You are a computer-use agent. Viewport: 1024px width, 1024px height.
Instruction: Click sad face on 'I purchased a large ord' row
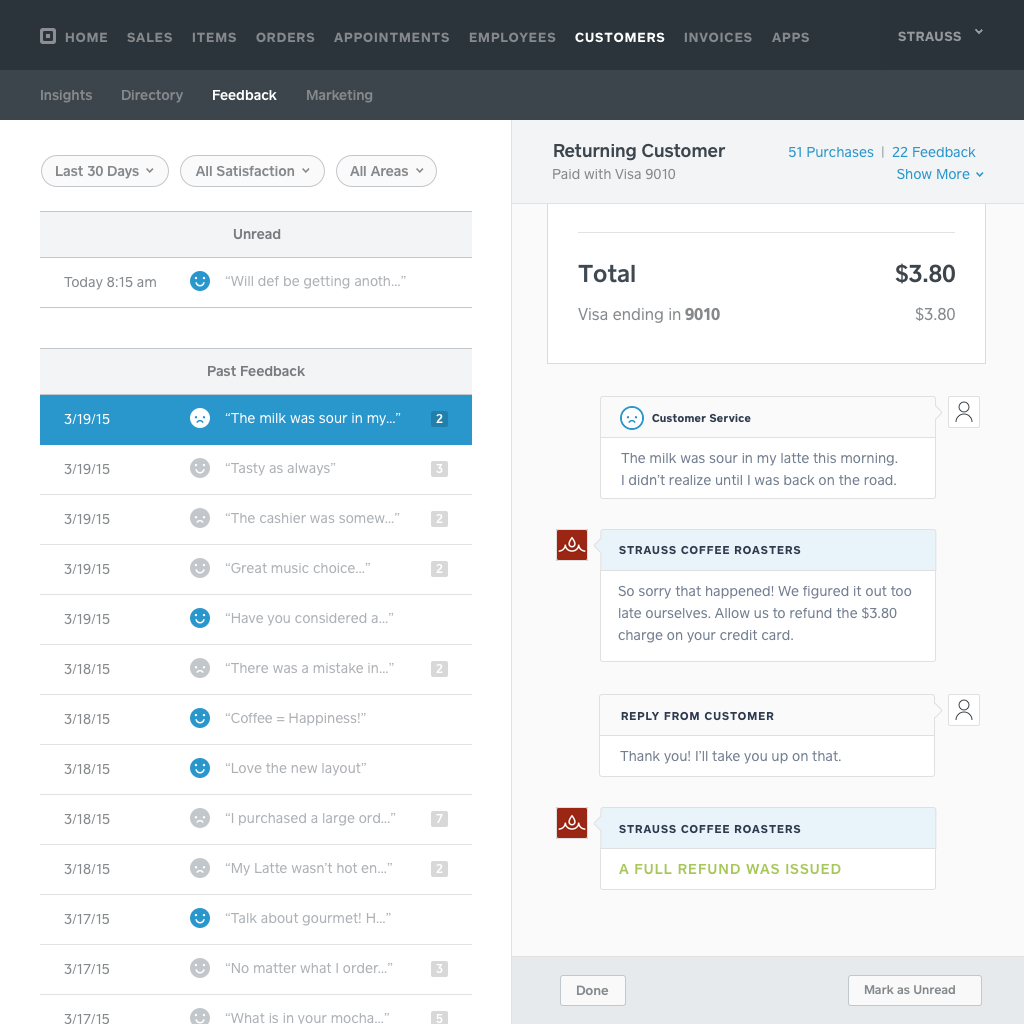tap(200, 818)
